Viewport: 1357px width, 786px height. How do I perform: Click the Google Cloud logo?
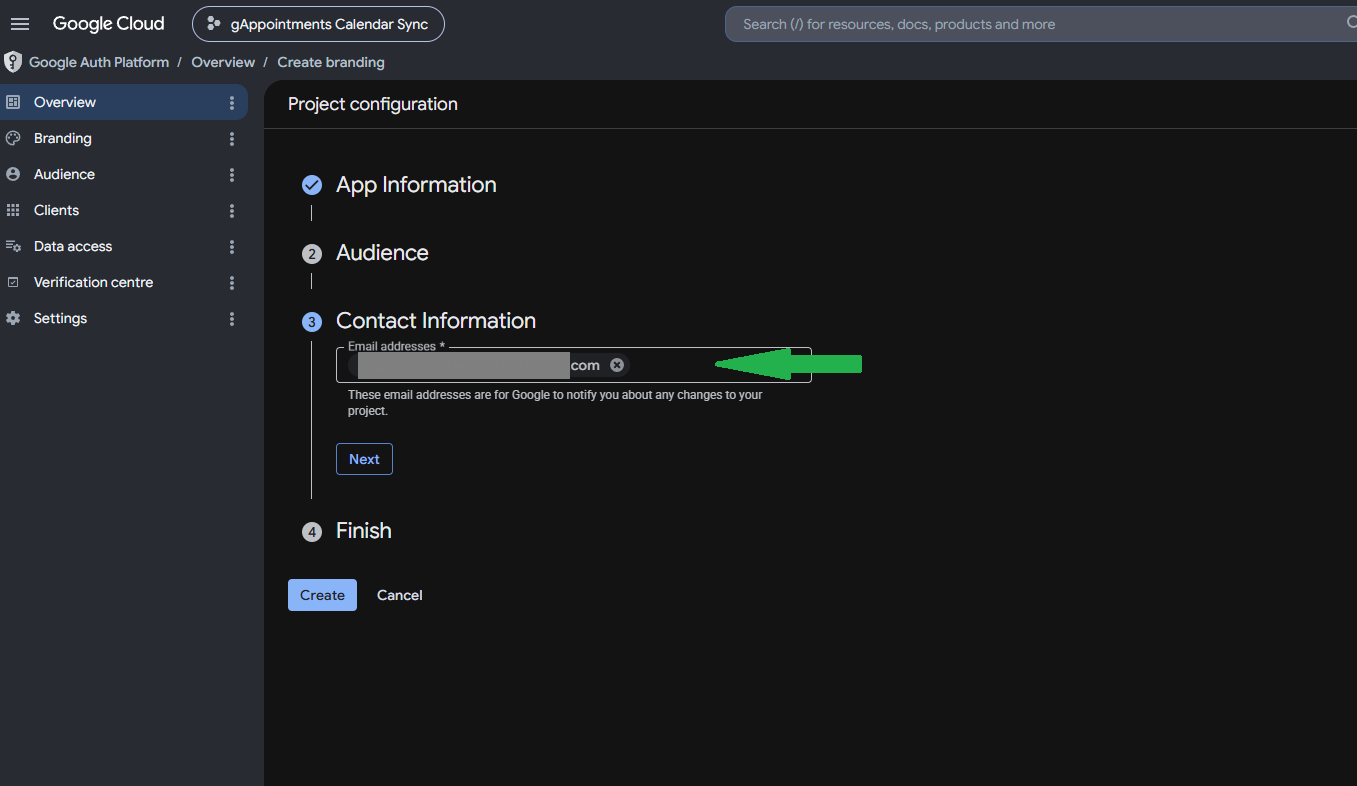[108, 24]
